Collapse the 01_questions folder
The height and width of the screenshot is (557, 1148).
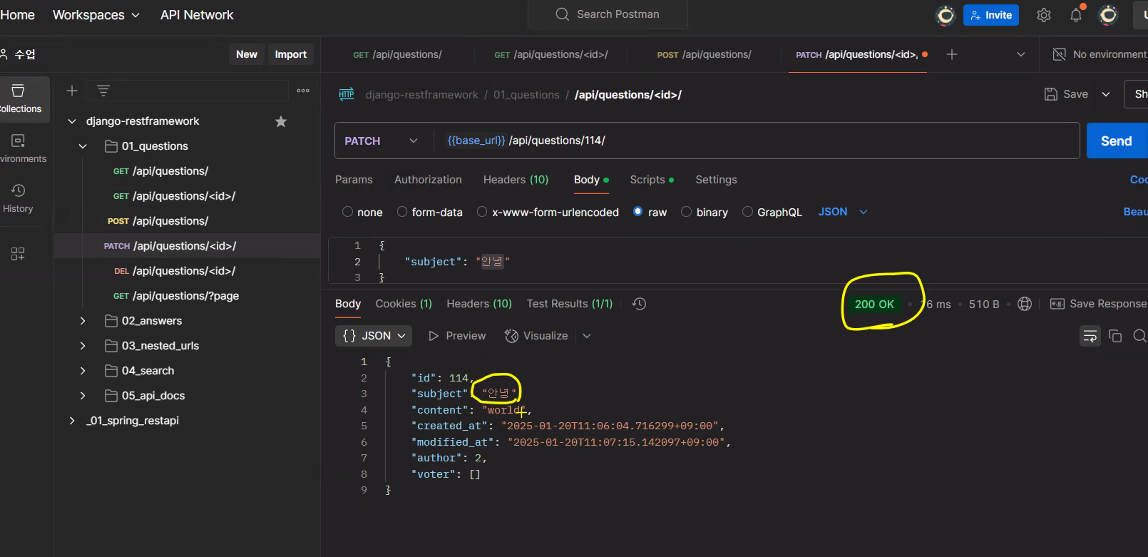(x=83, y=146)
